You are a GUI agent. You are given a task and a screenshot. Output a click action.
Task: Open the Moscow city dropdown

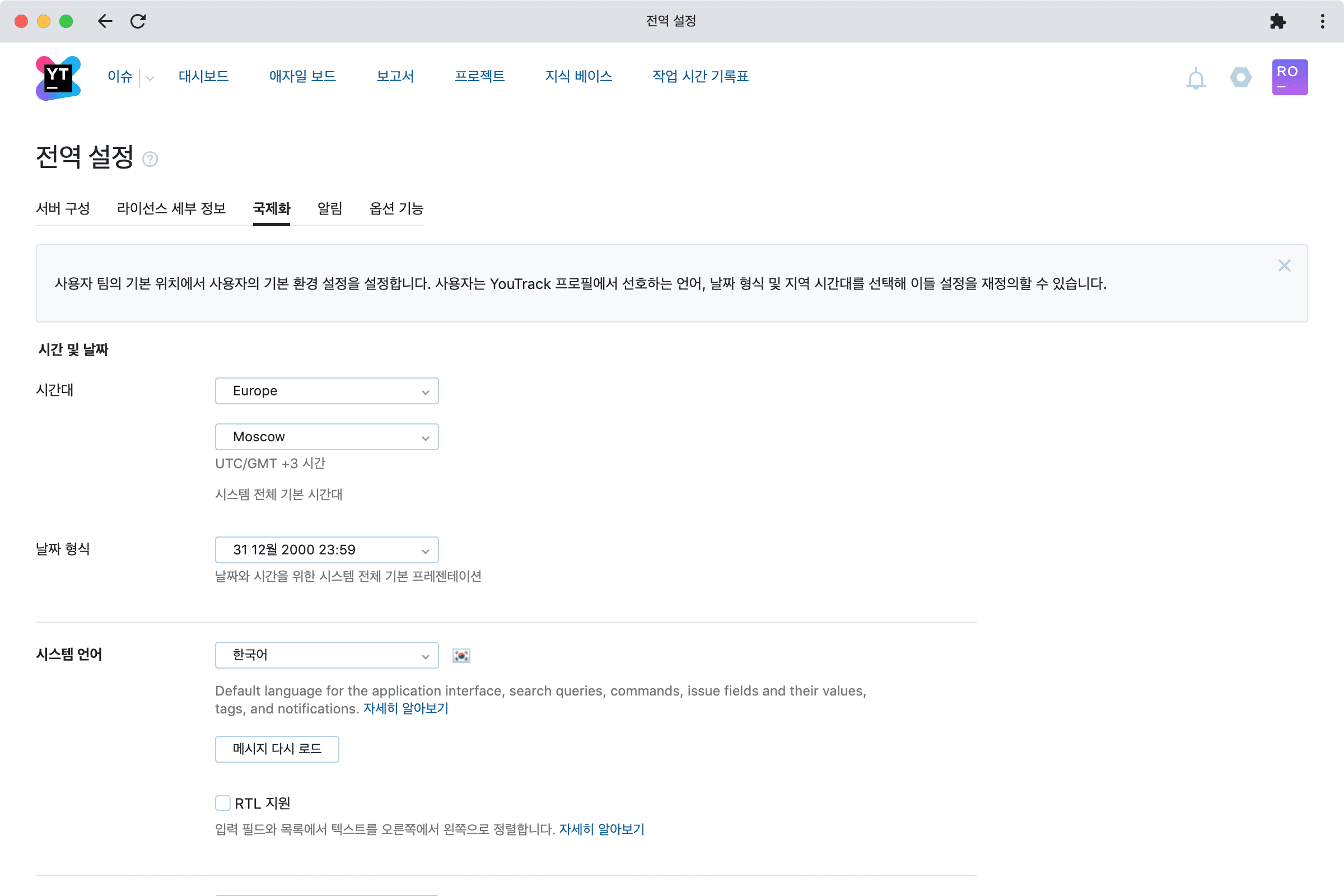(x=326, y=437)
